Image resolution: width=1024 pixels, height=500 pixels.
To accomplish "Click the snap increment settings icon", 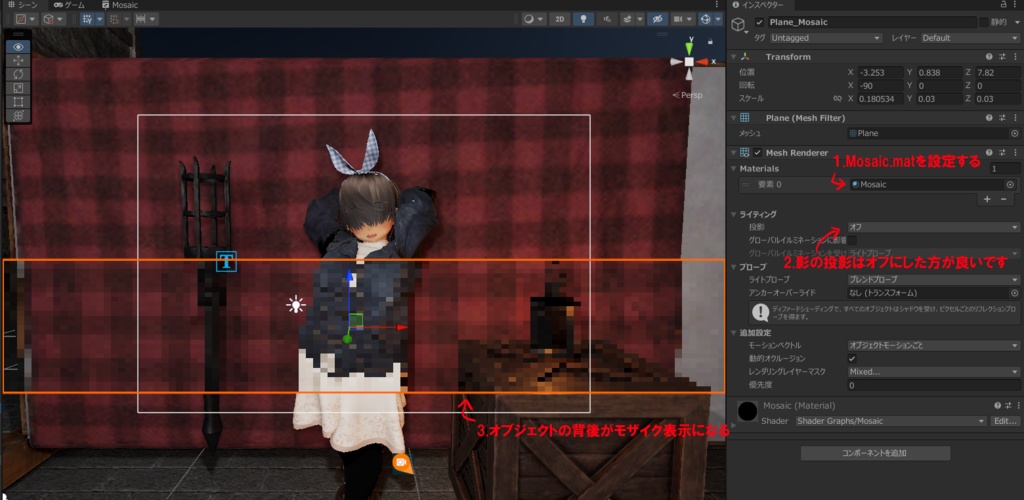I will pos(140,19).
